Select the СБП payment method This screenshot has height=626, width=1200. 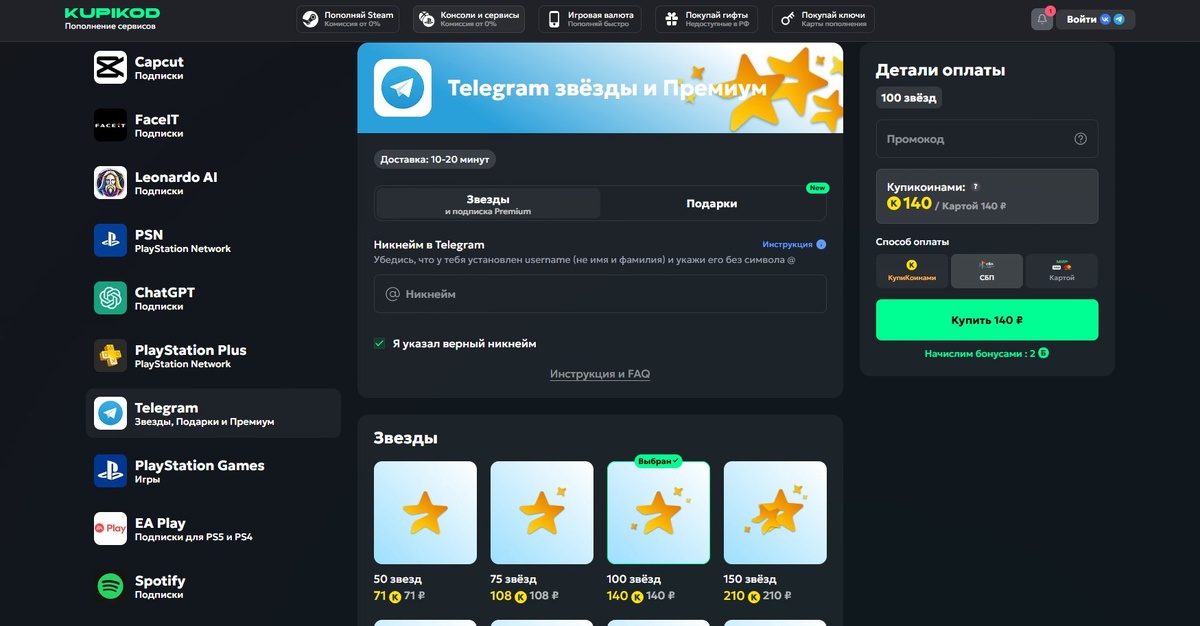[x=986, y=271]
